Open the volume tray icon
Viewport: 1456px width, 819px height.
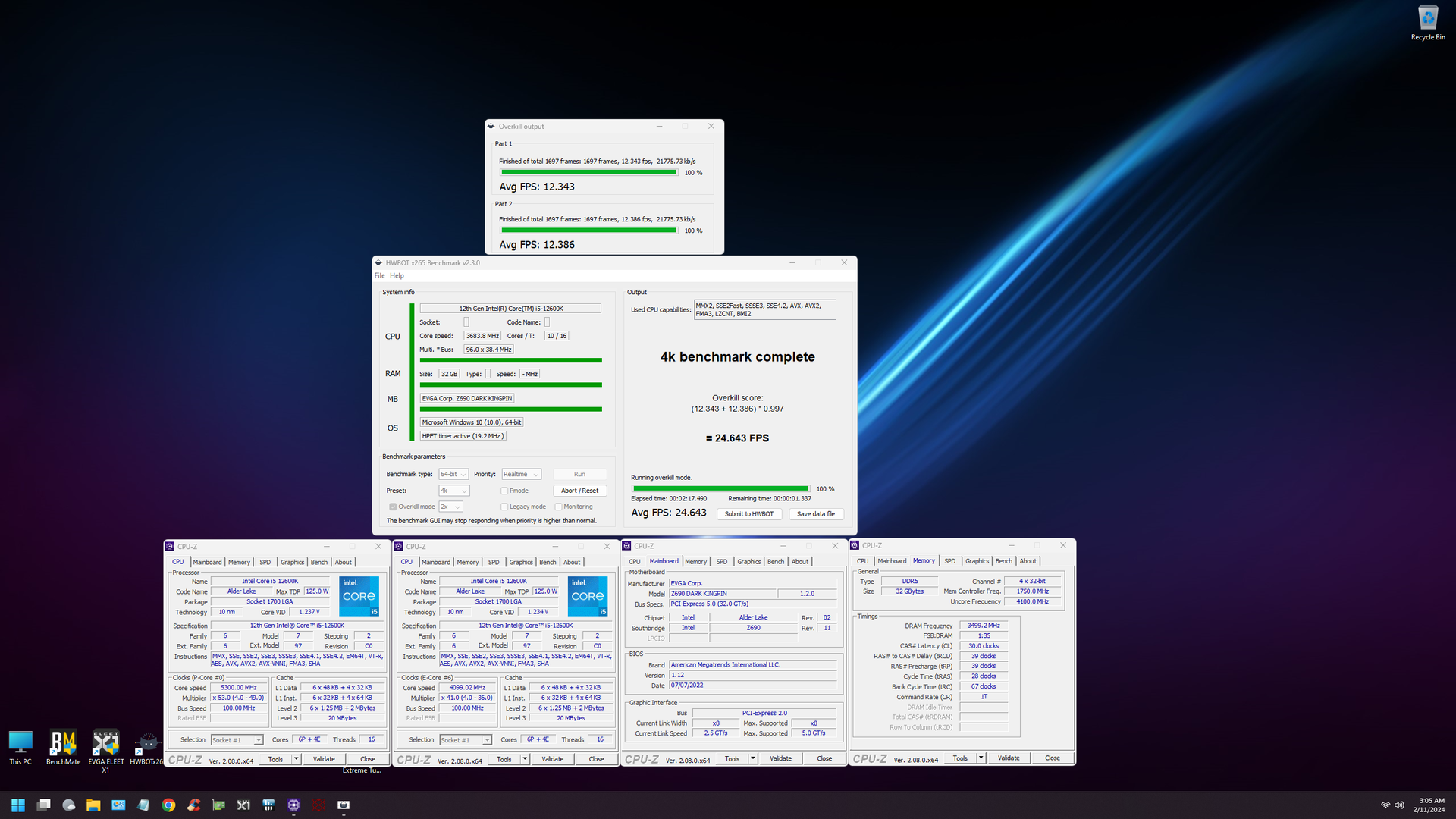(1399, 805)
